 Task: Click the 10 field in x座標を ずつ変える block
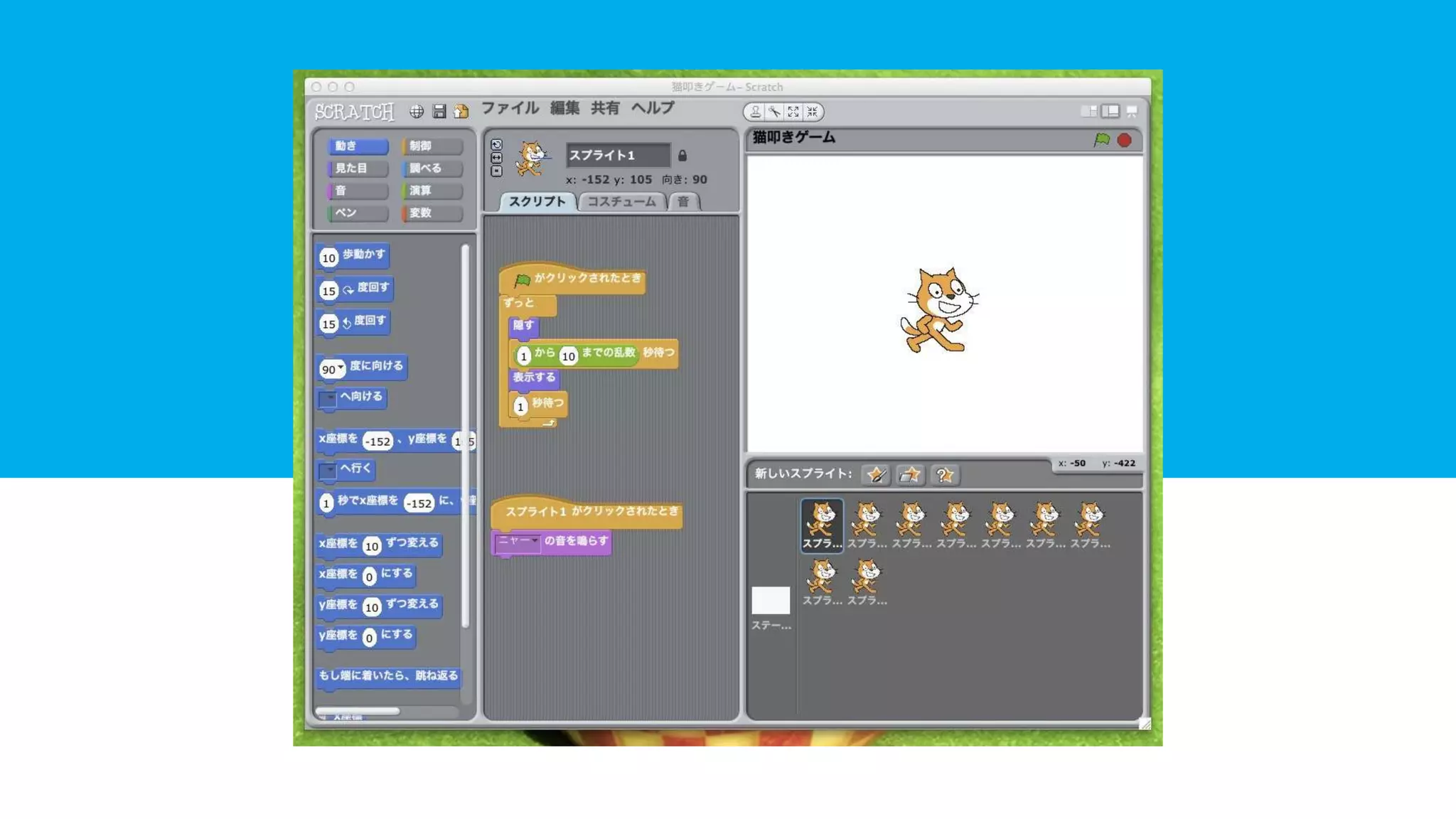[372, 546]
